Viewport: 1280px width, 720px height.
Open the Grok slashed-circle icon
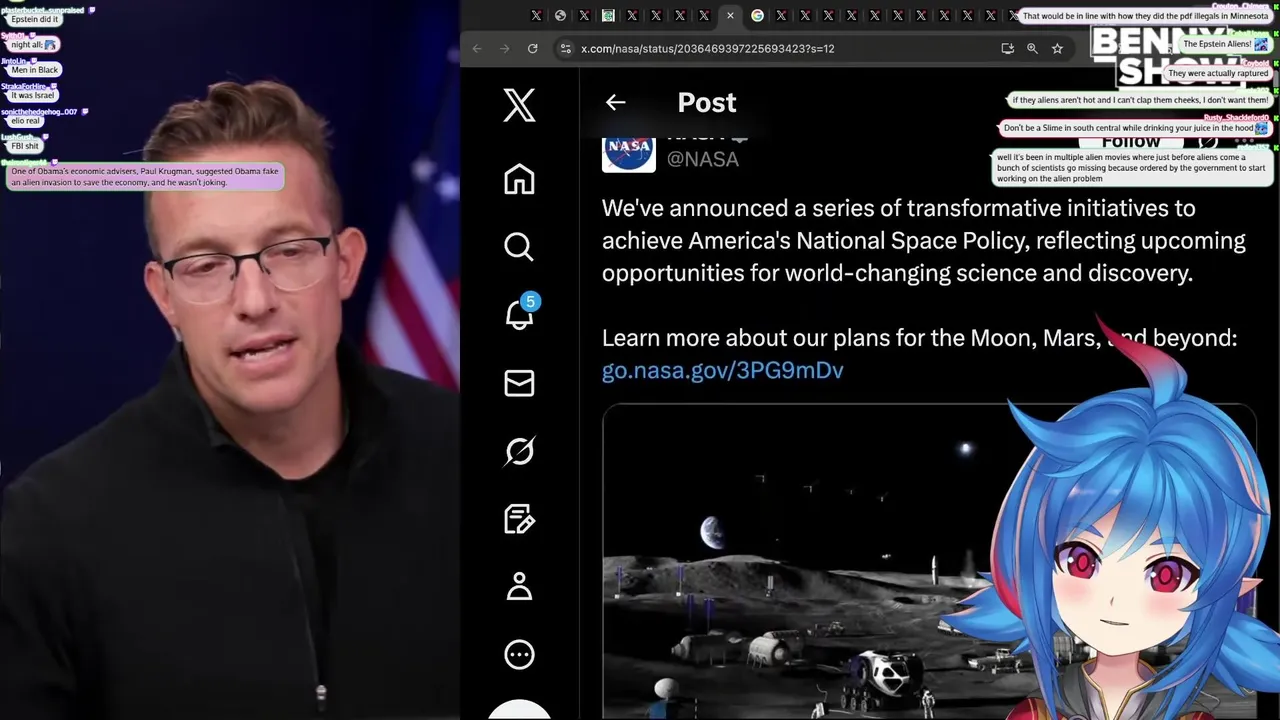(x=519, y=451)
